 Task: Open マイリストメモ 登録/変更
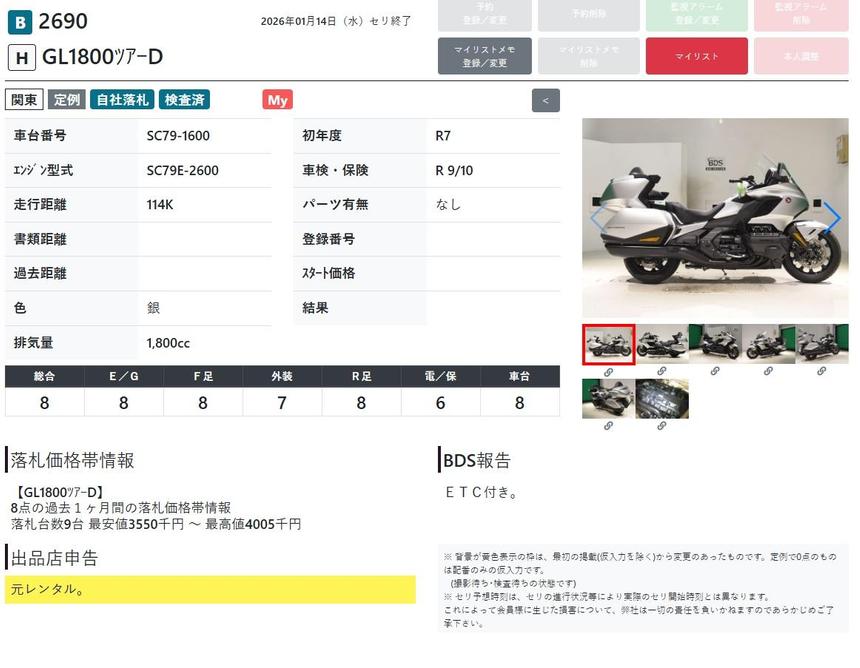point(484,56)
